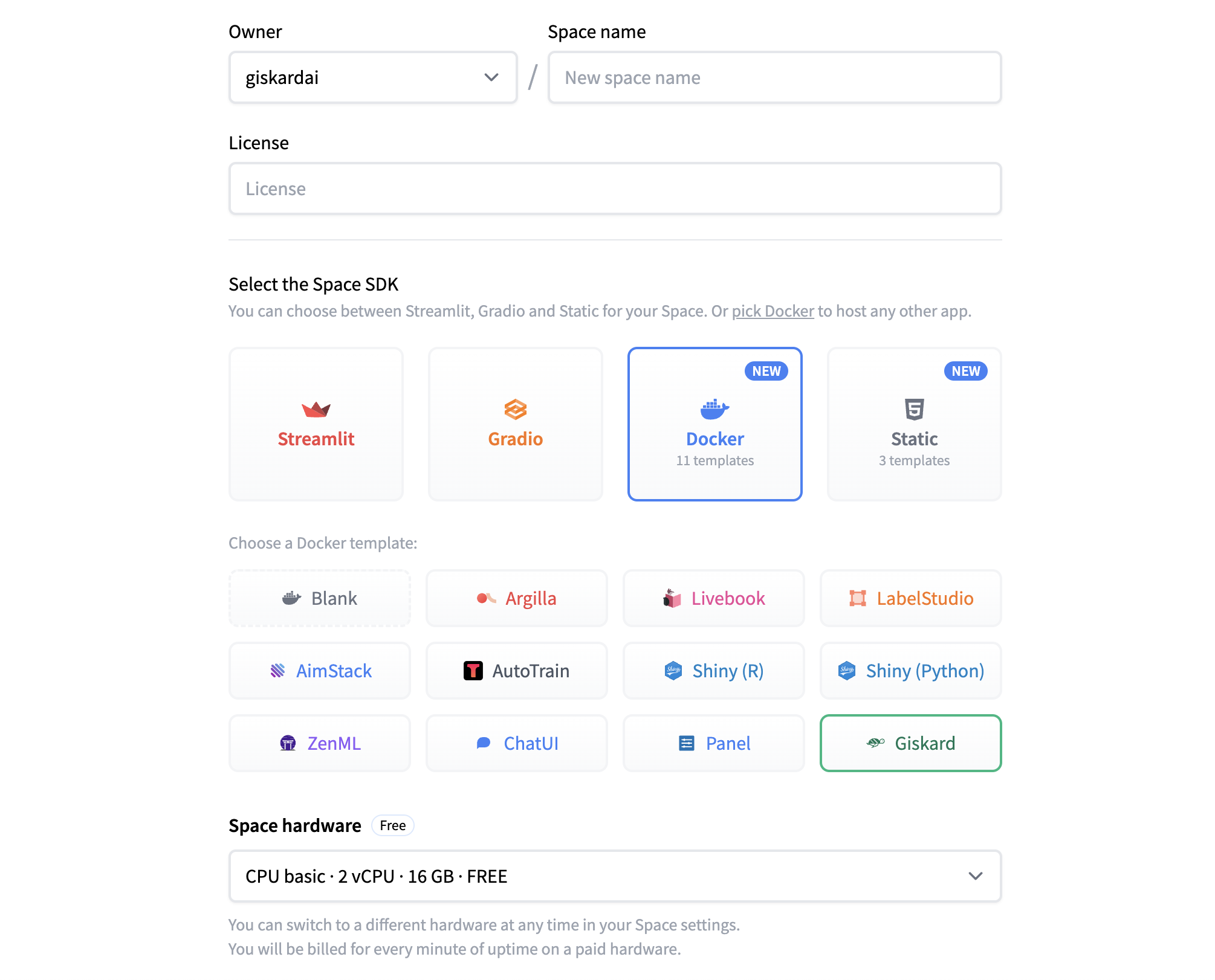The height and width of the screenshot is (980, 1215).
Task: Click the AutoTrain red-black logo icon
Action: pos(473,671)
